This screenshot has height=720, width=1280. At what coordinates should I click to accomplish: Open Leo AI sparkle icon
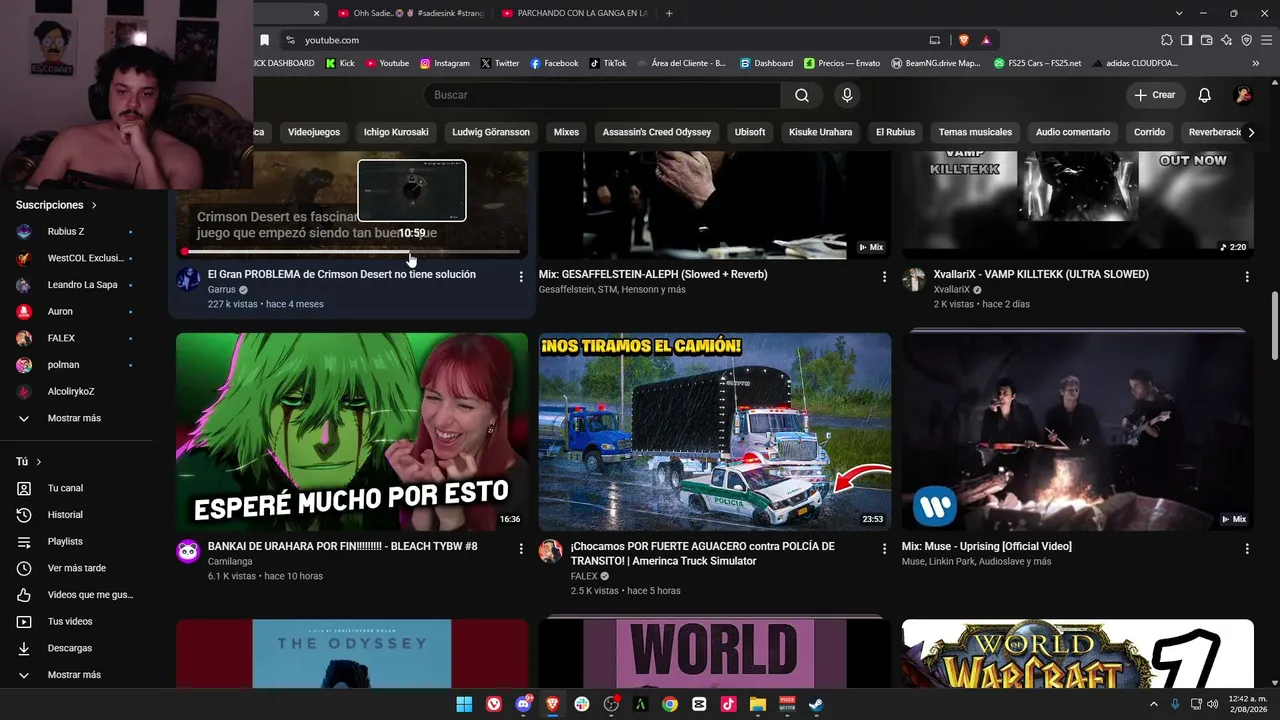point(1226,40)
